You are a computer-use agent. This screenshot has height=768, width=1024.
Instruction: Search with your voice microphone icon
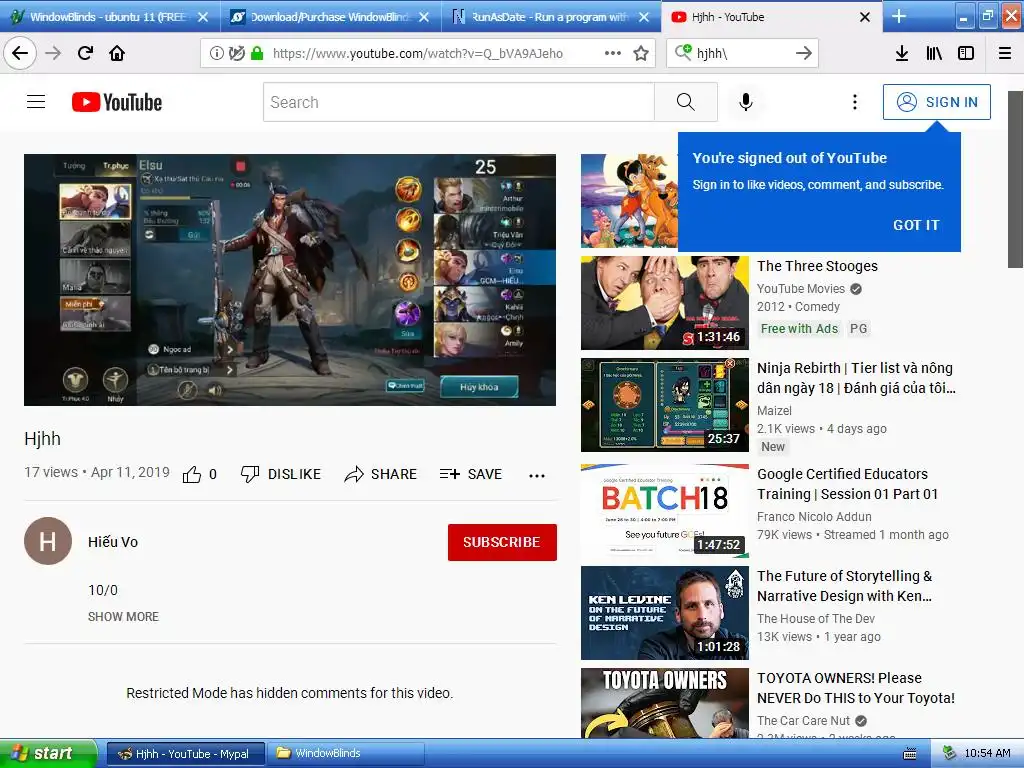(746, 102)
